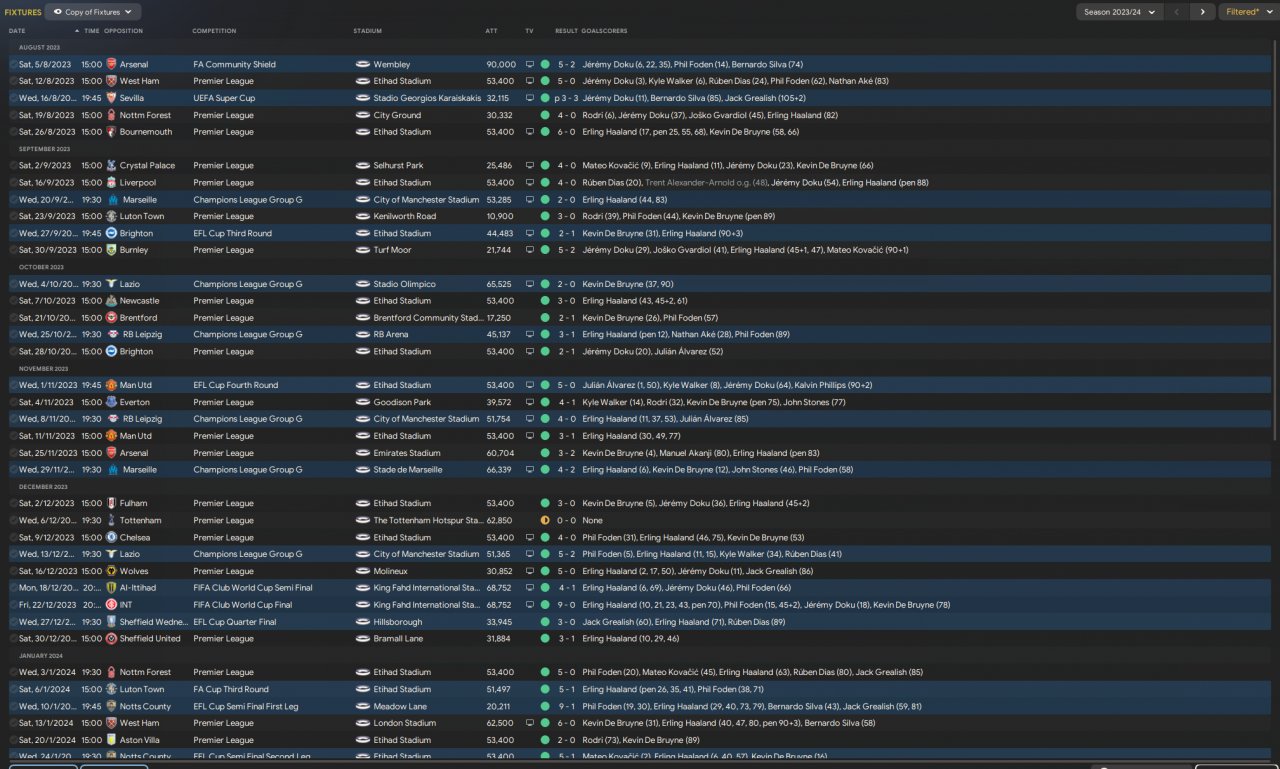Click the 90,000 attendance figure
Image resolution: width=1280 pixels, height=769 pixels.
501,64
